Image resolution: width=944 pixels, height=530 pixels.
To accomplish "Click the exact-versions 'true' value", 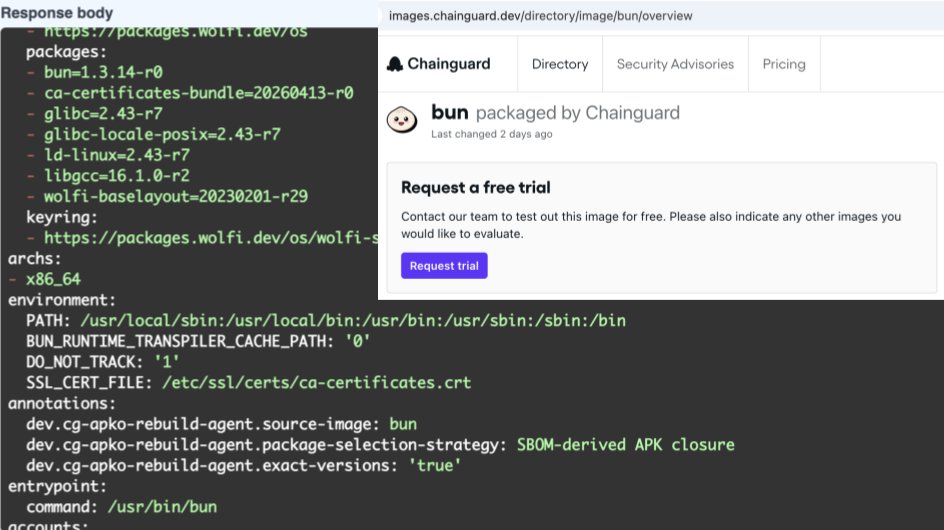I will pyautogui.click(x=435, y=466).
